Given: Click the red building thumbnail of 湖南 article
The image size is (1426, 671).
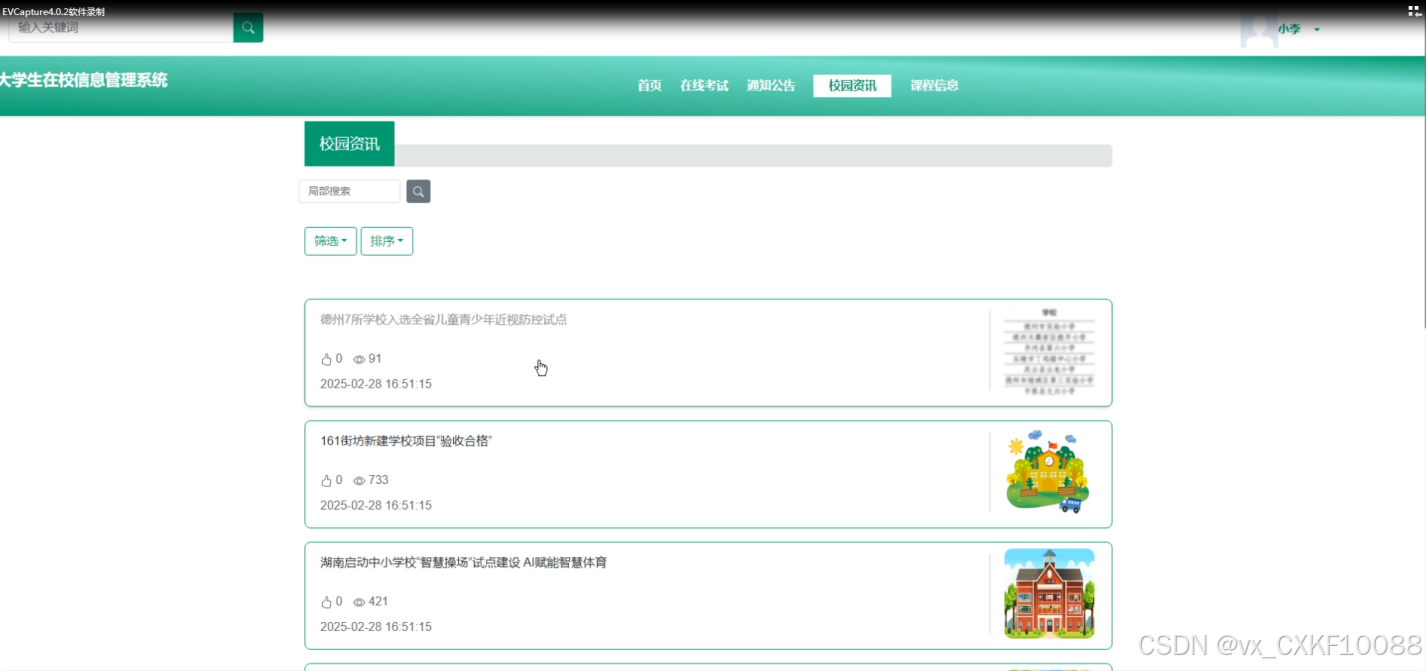Looking at the screenshot, I should [x=1049, y=594].
